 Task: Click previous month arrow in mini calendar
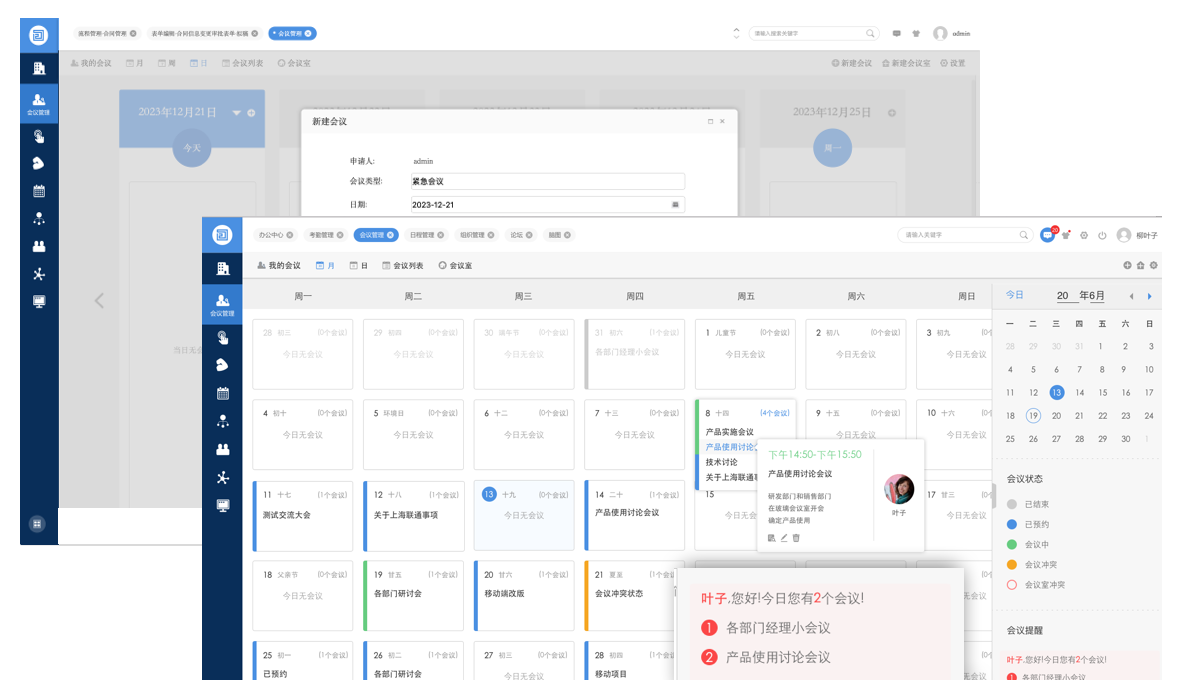pyautogui.click(x=1131, y=296)
